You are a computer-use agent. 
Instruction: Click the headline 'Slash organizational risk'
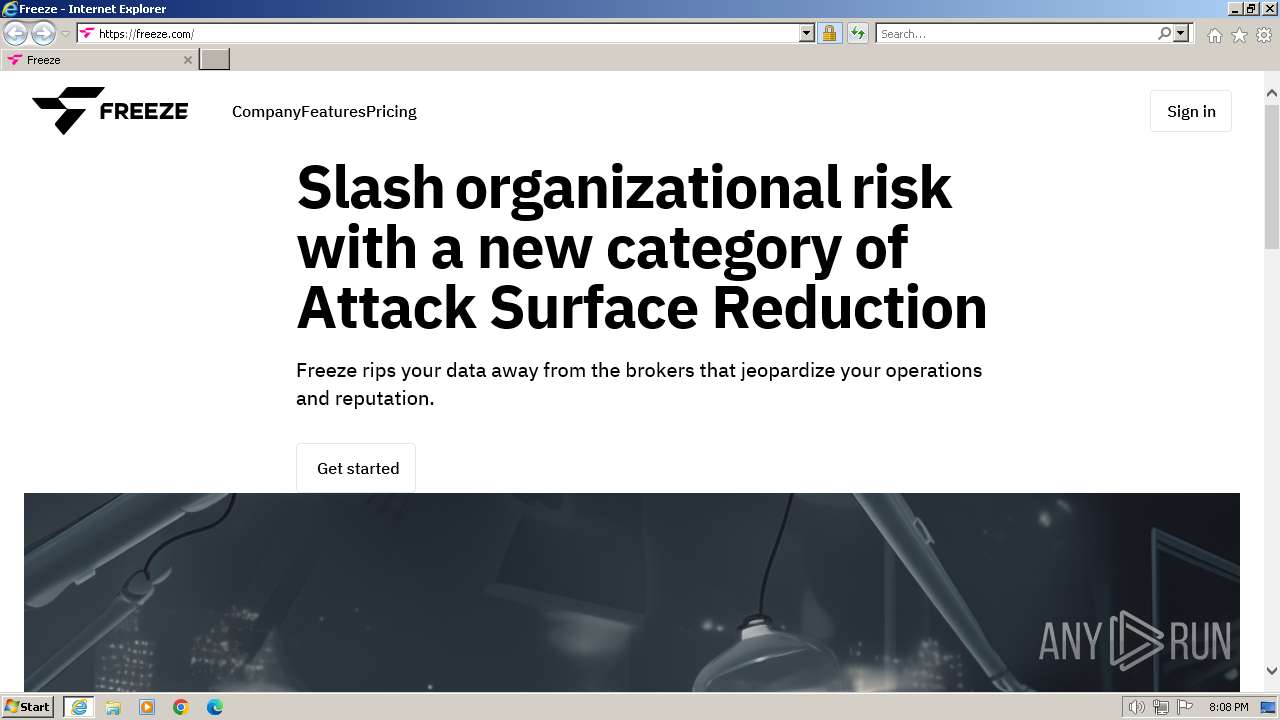click(x=624, y=187)
